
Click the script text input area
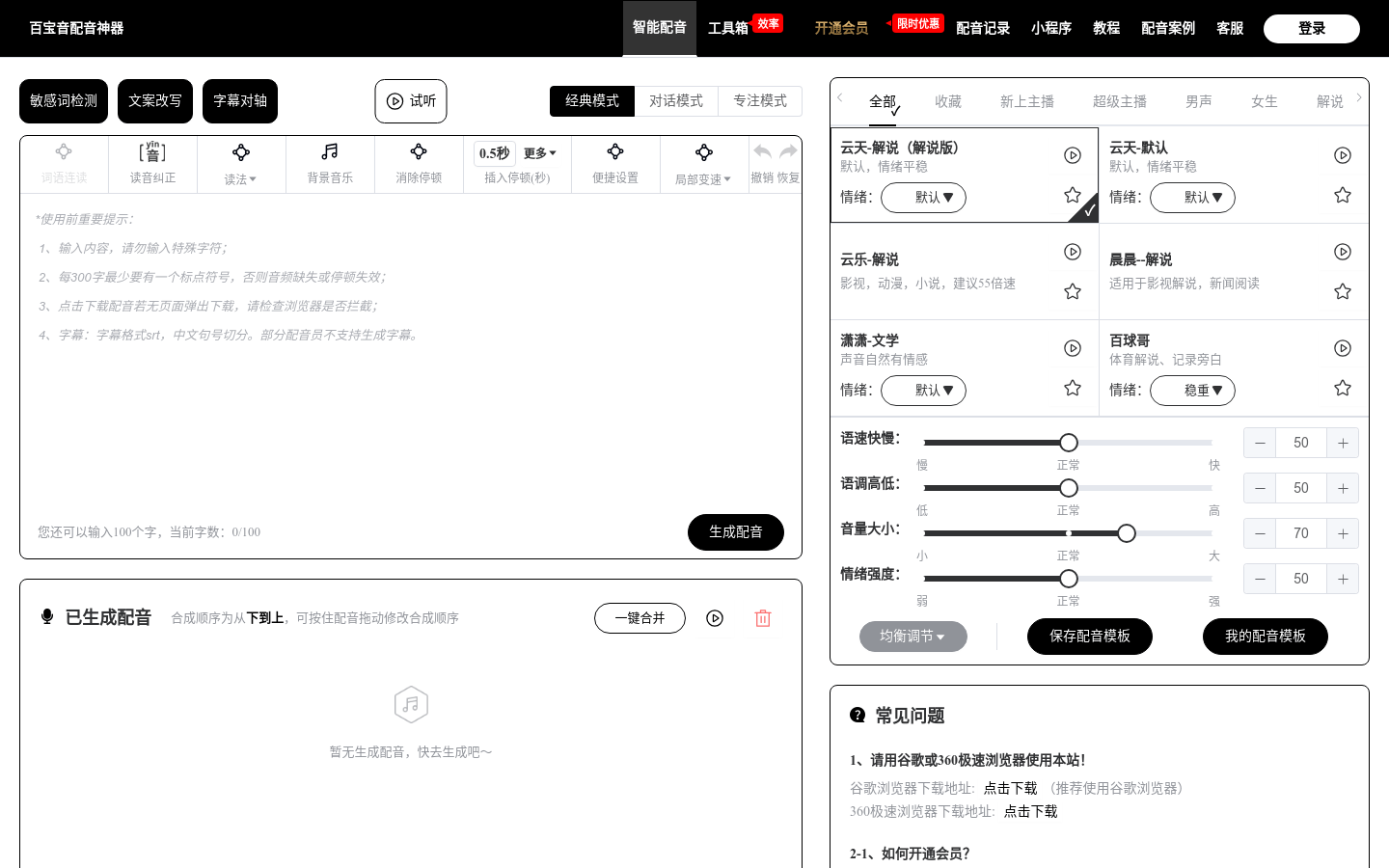pyautogui.click(x=411, y=352)
